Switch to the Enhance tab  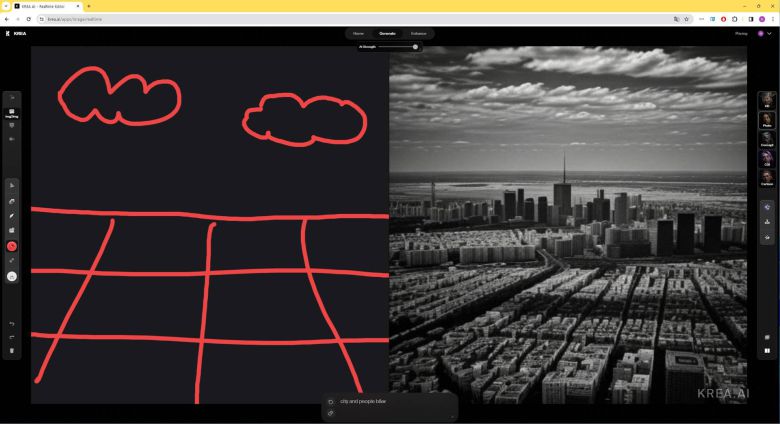pos(418,33)
